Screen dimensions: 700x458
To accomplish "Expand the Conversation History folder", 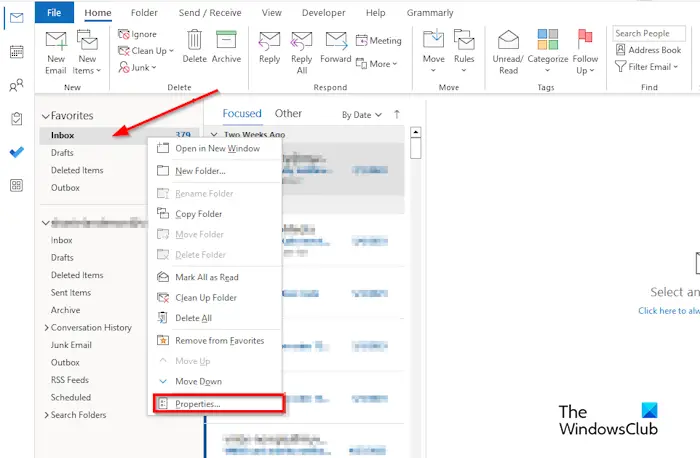I will coord(46,328).
